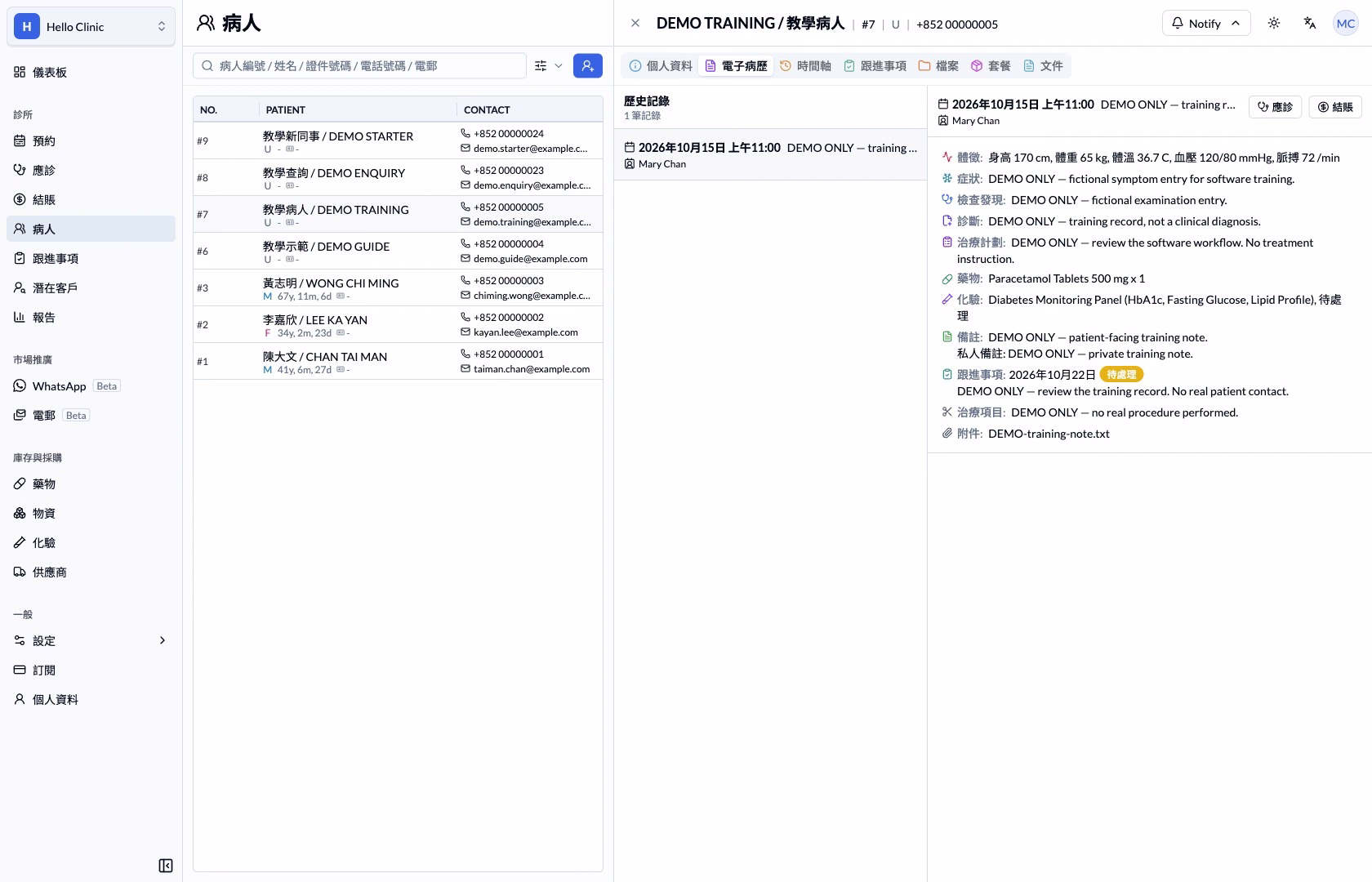Select patient row CHAN TAI MAN
Viewport: 1372px width, 882px height.
click(x=398, y=361)
